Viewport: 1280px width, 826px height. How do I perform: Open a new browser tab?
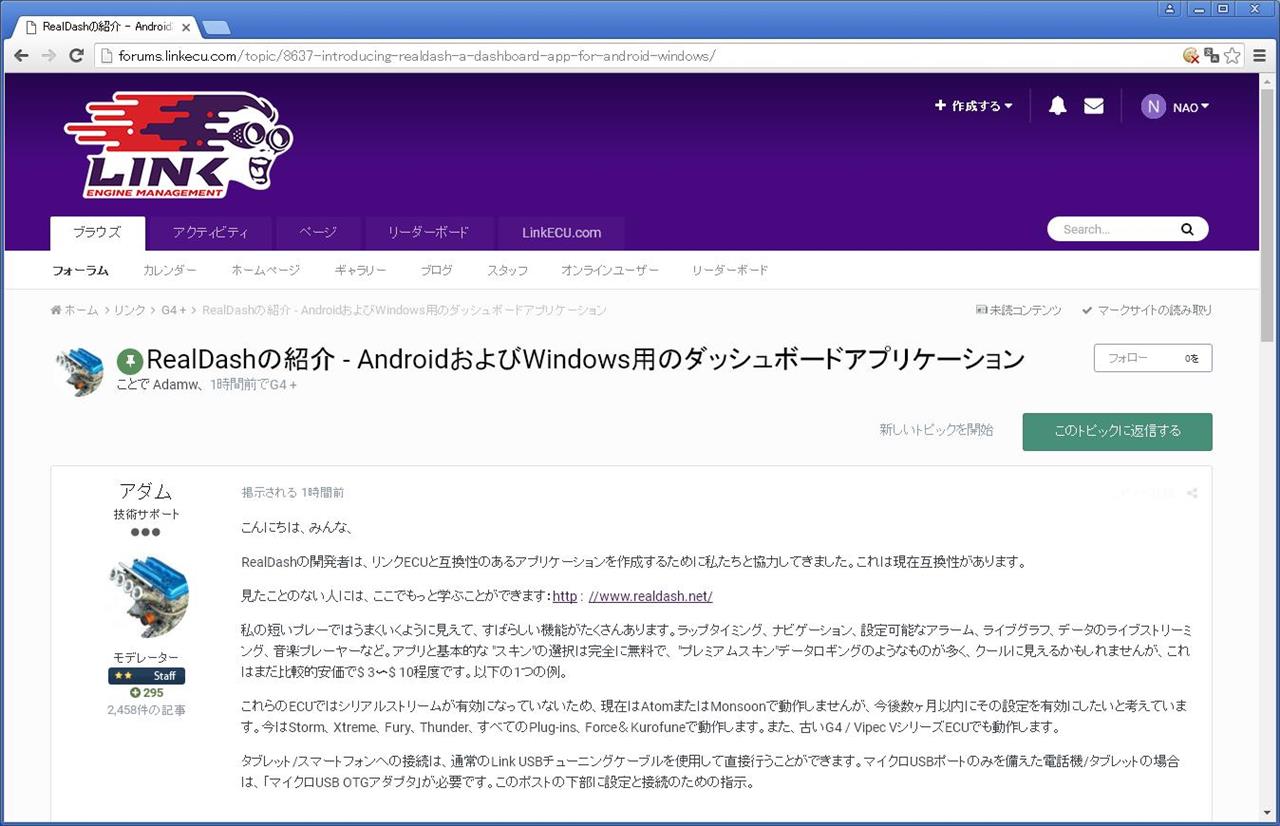pos(216,28)
